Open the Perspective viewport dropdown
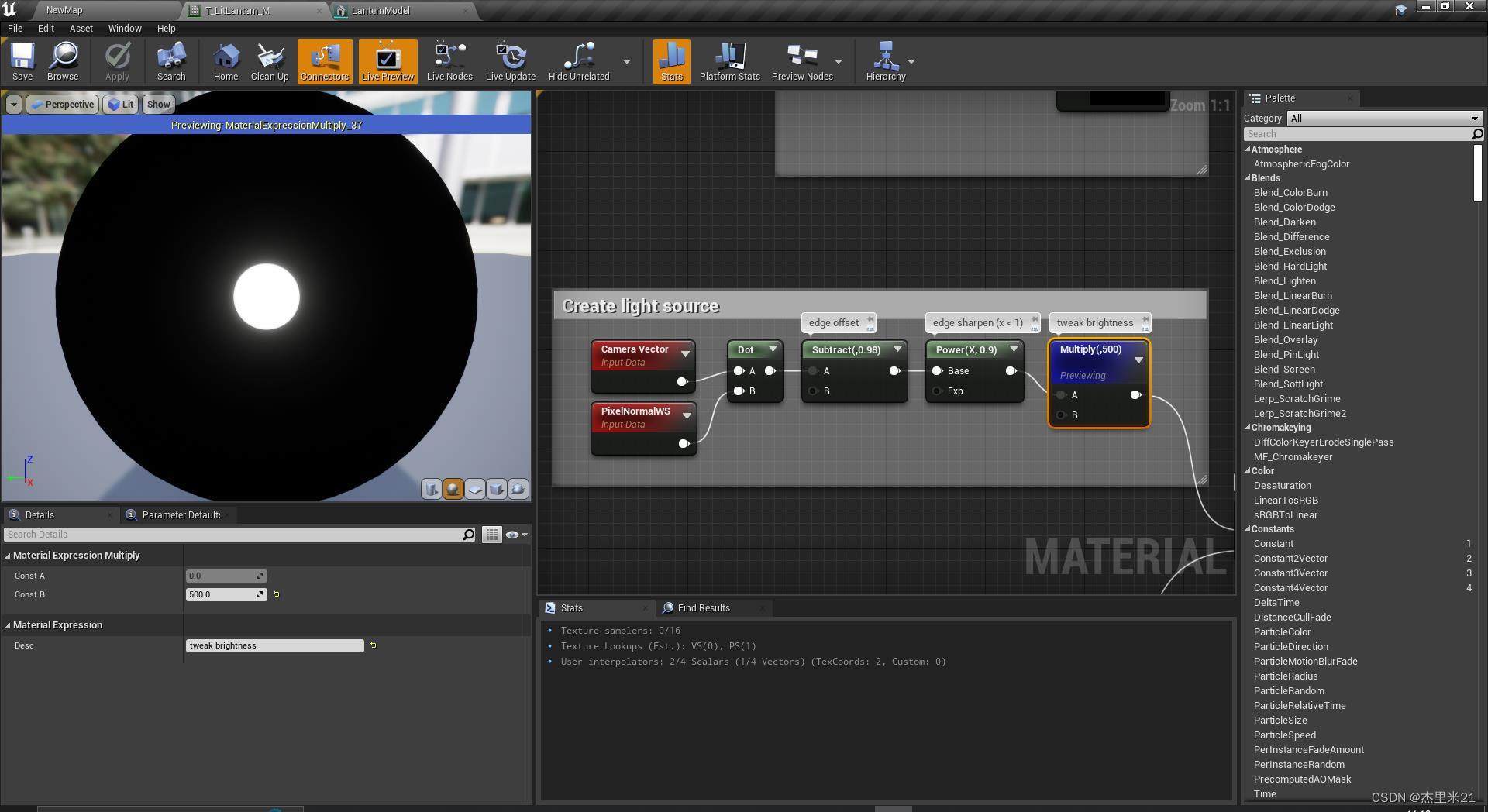Screen dimensions: 1488x812 [62, 104]
